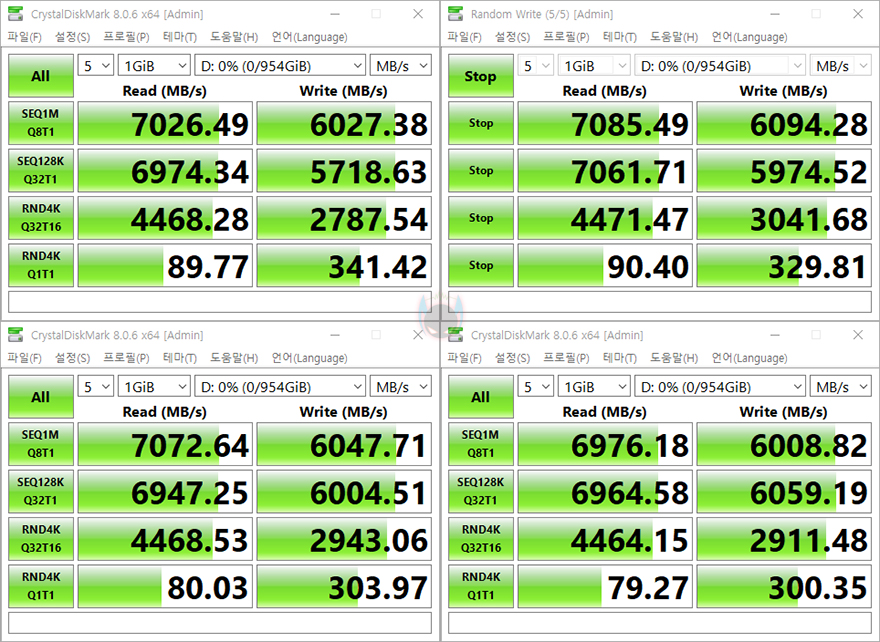
Task: Open test count dropdown in top-left window
Action: [x=95, y=66]
